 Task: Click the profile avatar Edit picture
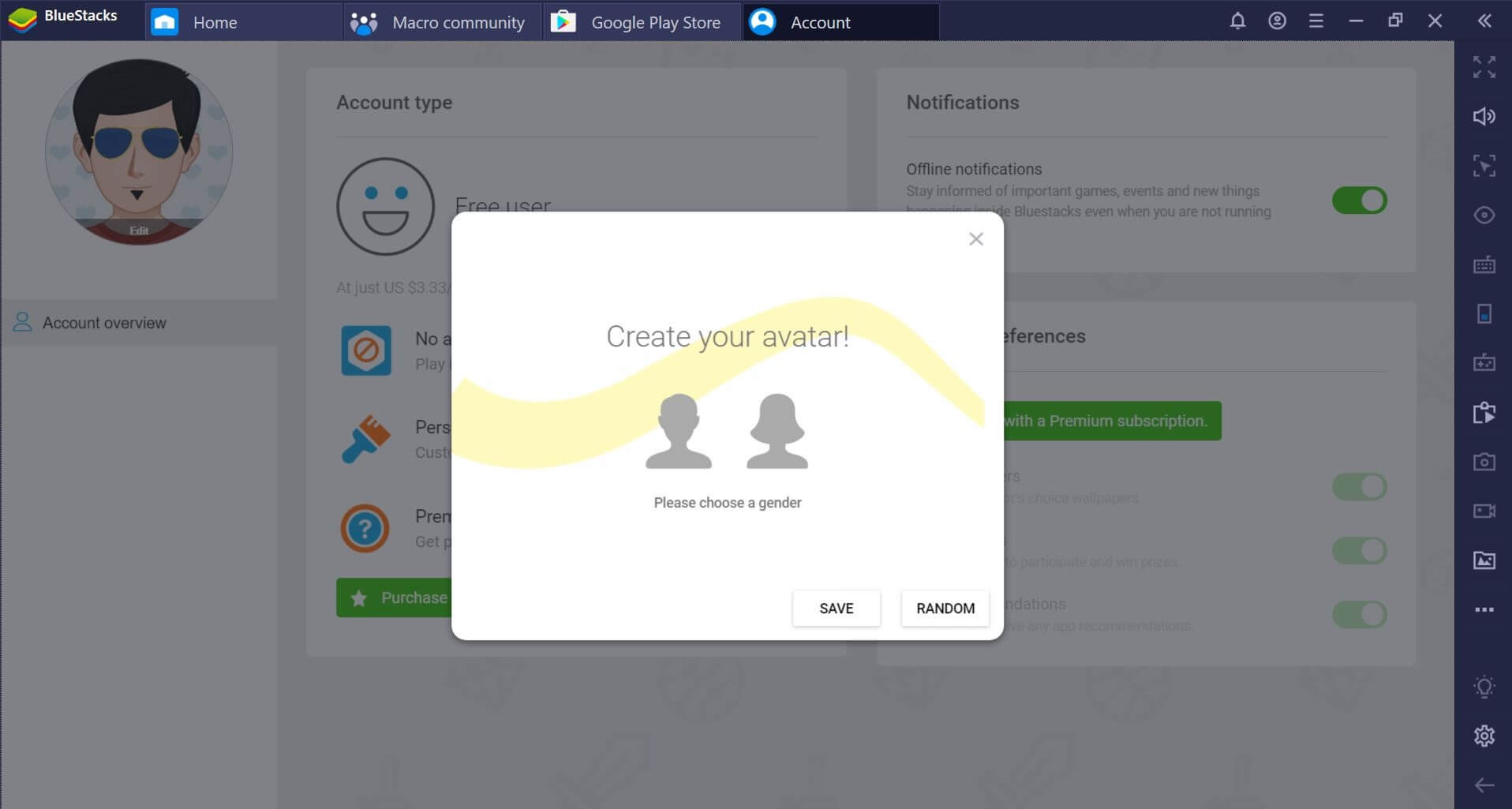(x=139, y=230)
